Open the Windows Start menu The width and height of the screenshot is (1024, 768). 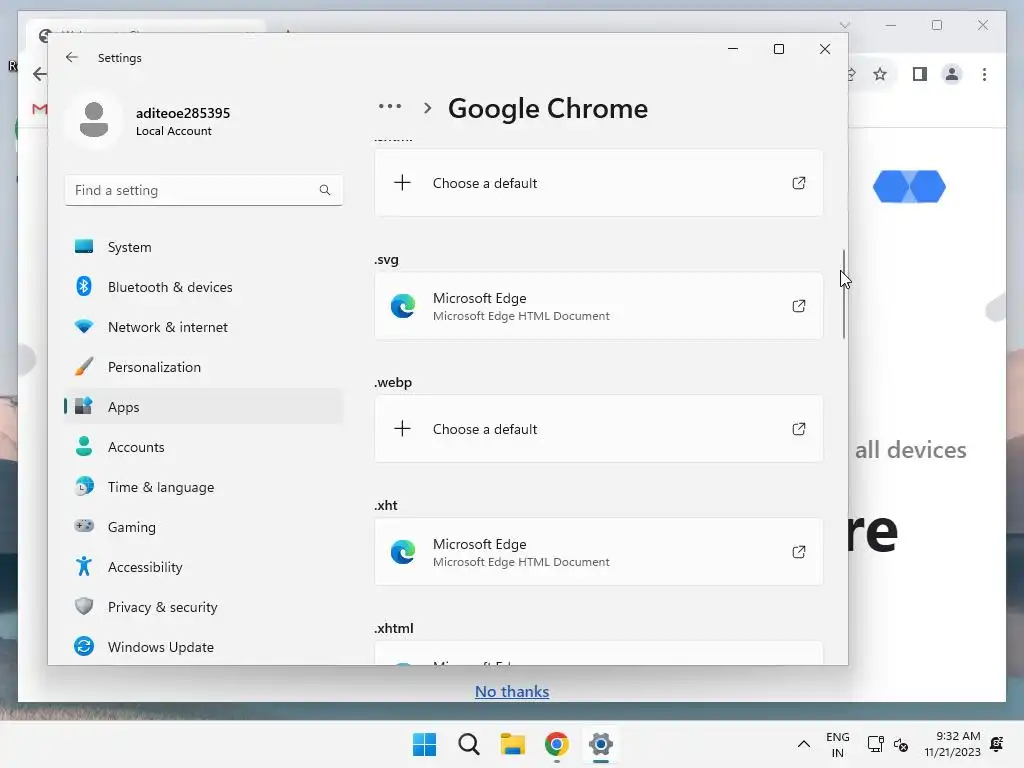[424, 744]
